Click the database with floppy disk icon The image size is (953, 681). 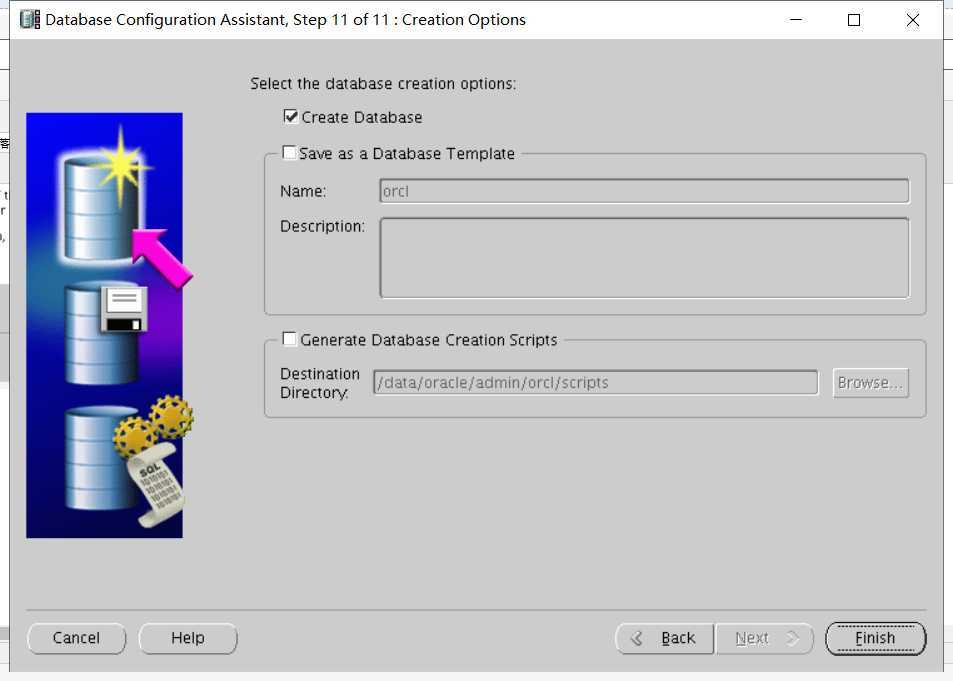(x=105, y=333)
